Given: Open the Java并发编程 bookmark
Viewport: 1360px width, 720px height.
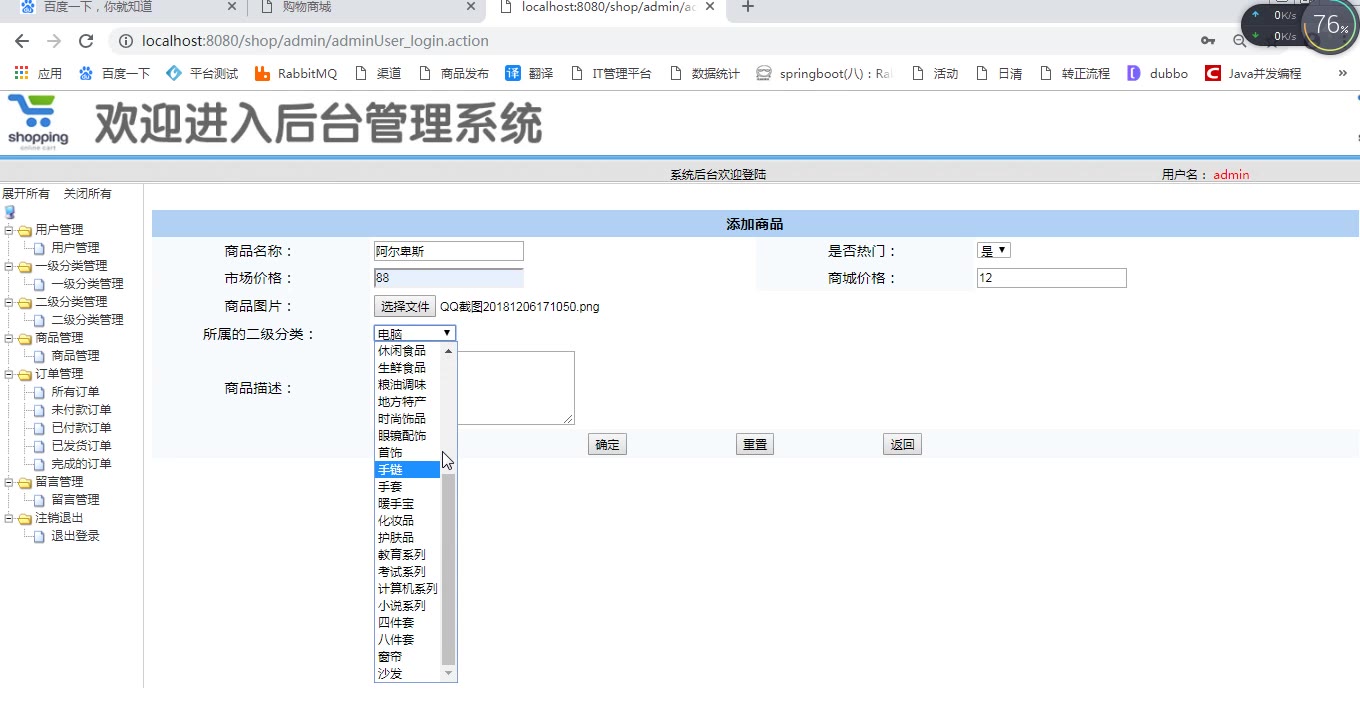Looking at the screenshot, I should 1253,73.
